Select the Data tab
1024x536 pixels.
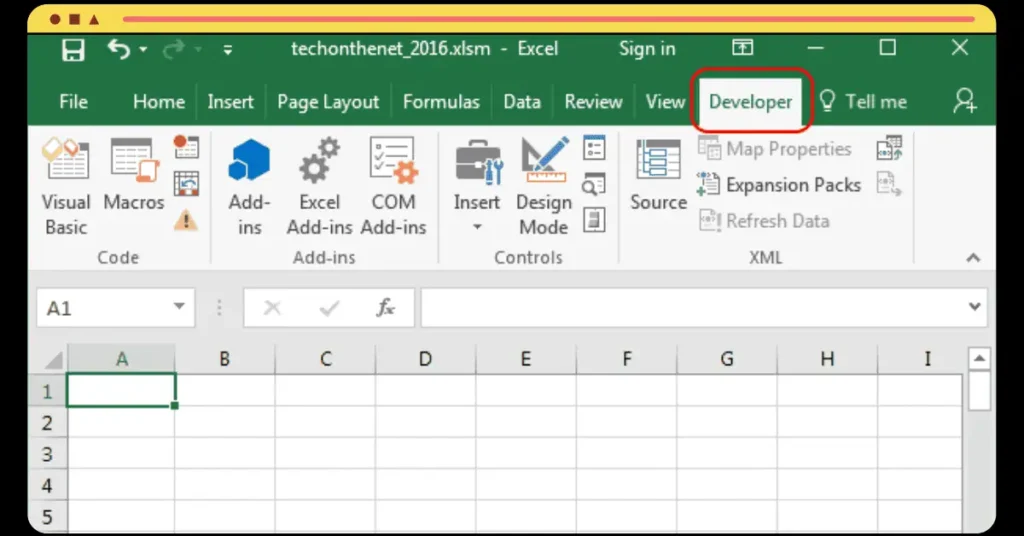point(522,102)
